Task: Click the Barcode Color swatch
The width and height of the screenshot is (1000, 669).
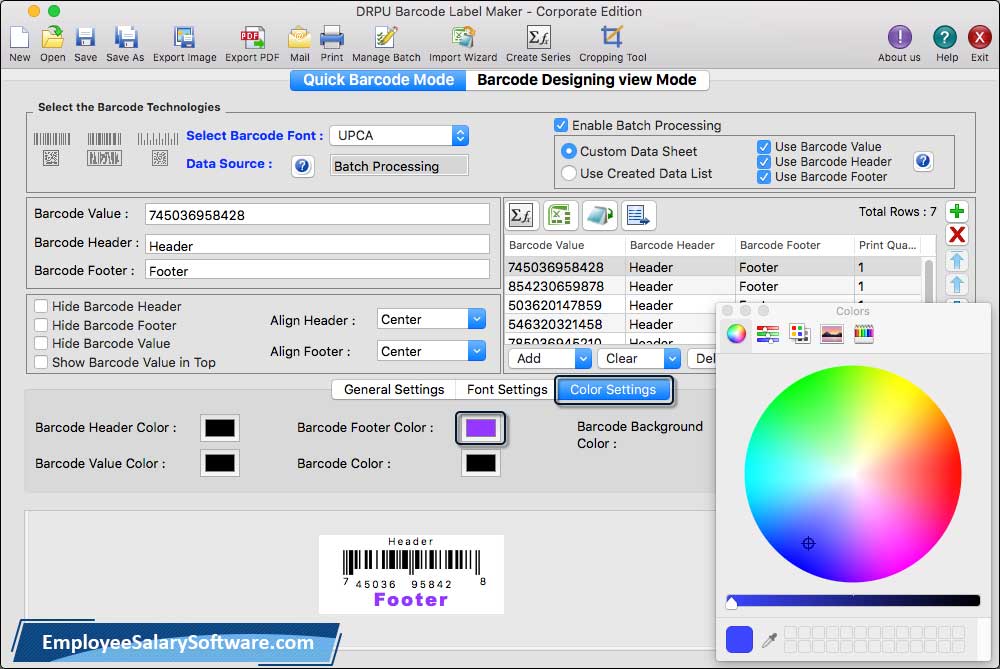Action: pyautogui.click(x=480, y=463)
